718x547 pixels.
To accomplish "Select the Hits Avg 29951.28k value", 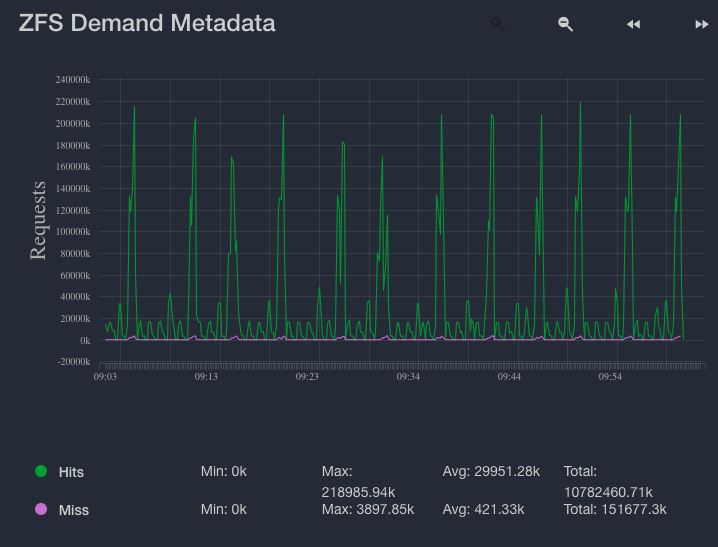I will pyautogui.click(x=491, y=471).
